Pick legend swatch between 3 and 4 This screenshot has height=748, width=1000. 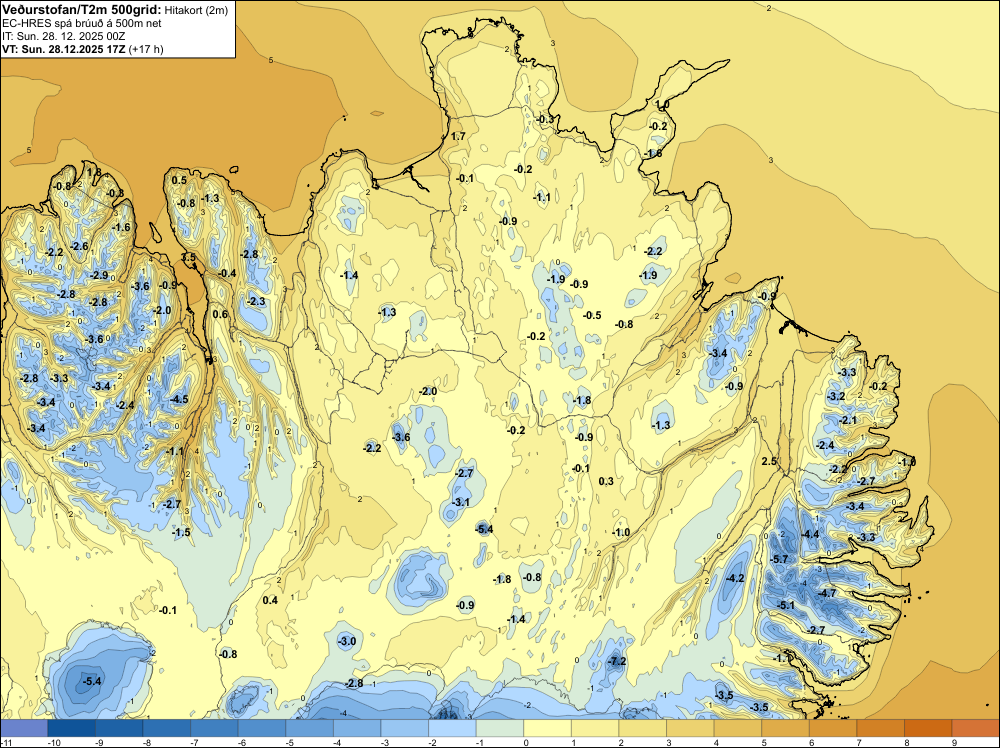(690, 728)
